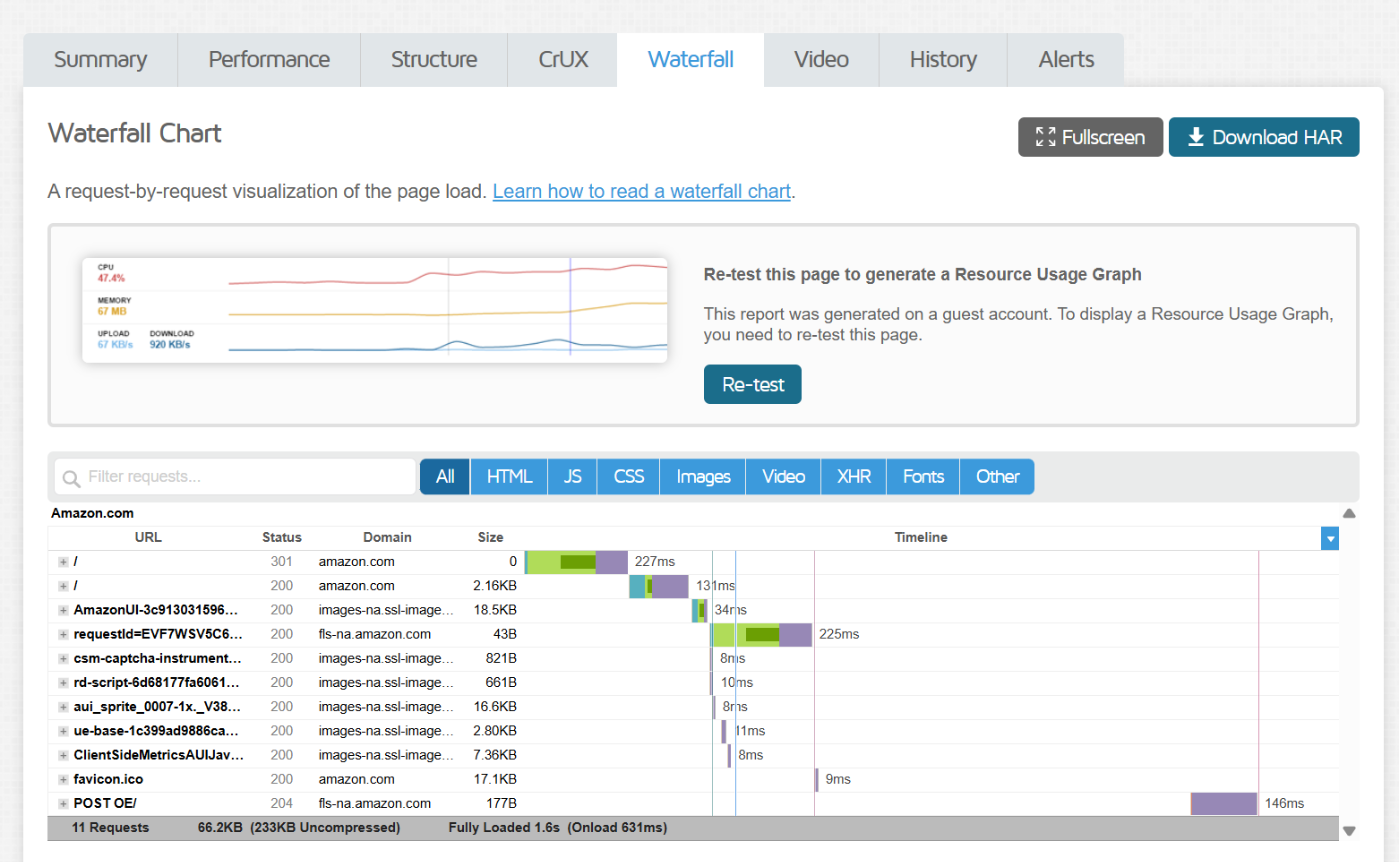
Task: Expand the AmazonUI-3c913031596 request row
Action: [x=63, y=610]
